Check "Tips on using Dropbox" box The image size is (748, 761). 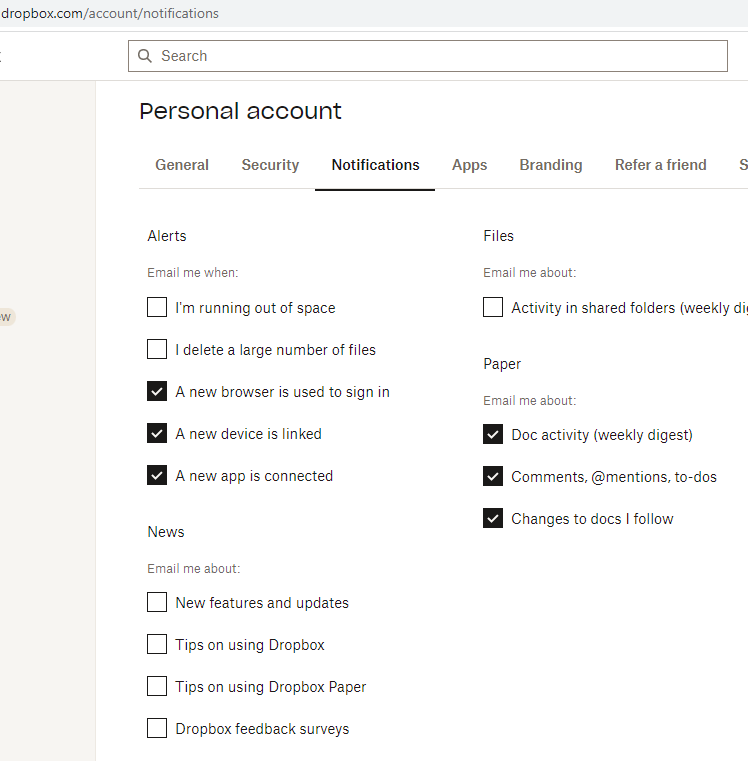click(157, 644)
